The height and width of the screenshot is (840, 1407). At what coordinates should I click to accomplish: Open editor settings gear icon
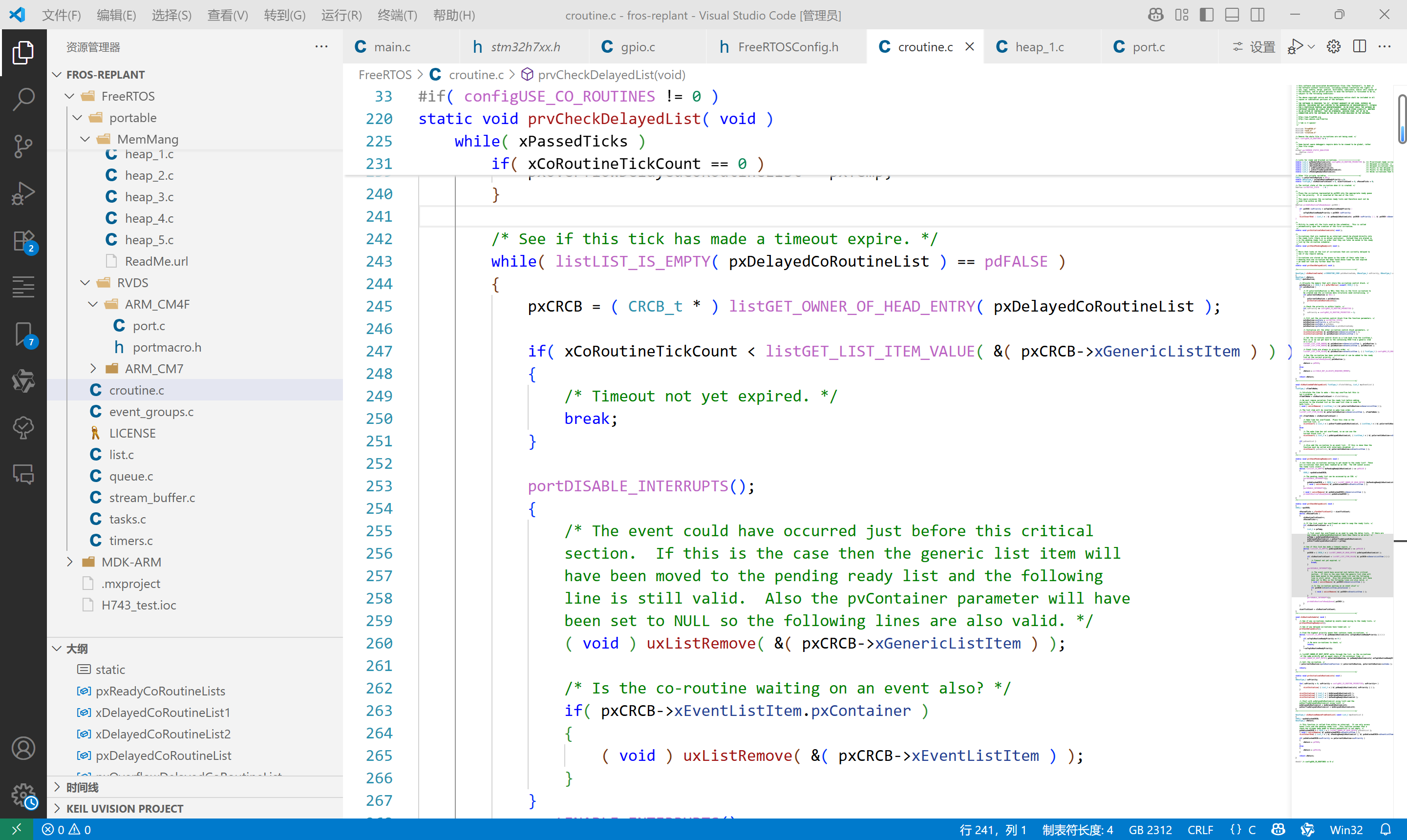1333,46
